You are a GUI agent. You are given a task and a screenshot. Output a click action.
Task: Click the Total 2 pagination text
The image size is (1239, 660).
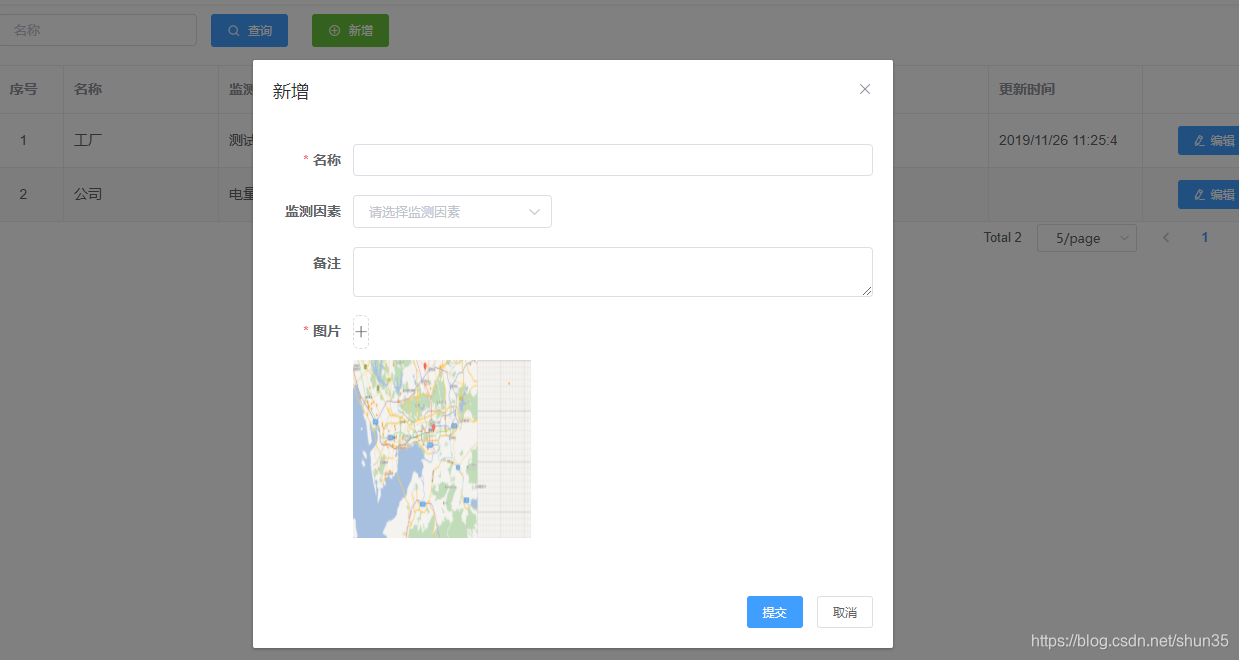[x=1003, y=238]
